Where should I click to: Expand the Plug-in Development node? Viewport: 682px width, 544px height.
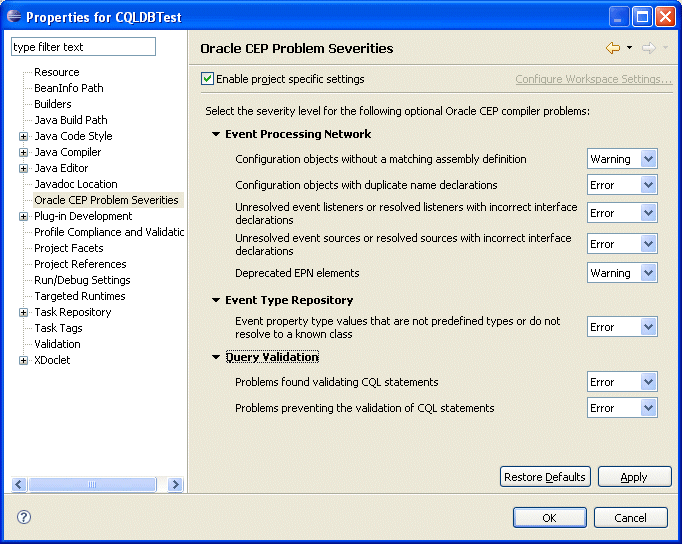(x=23, y=217)
